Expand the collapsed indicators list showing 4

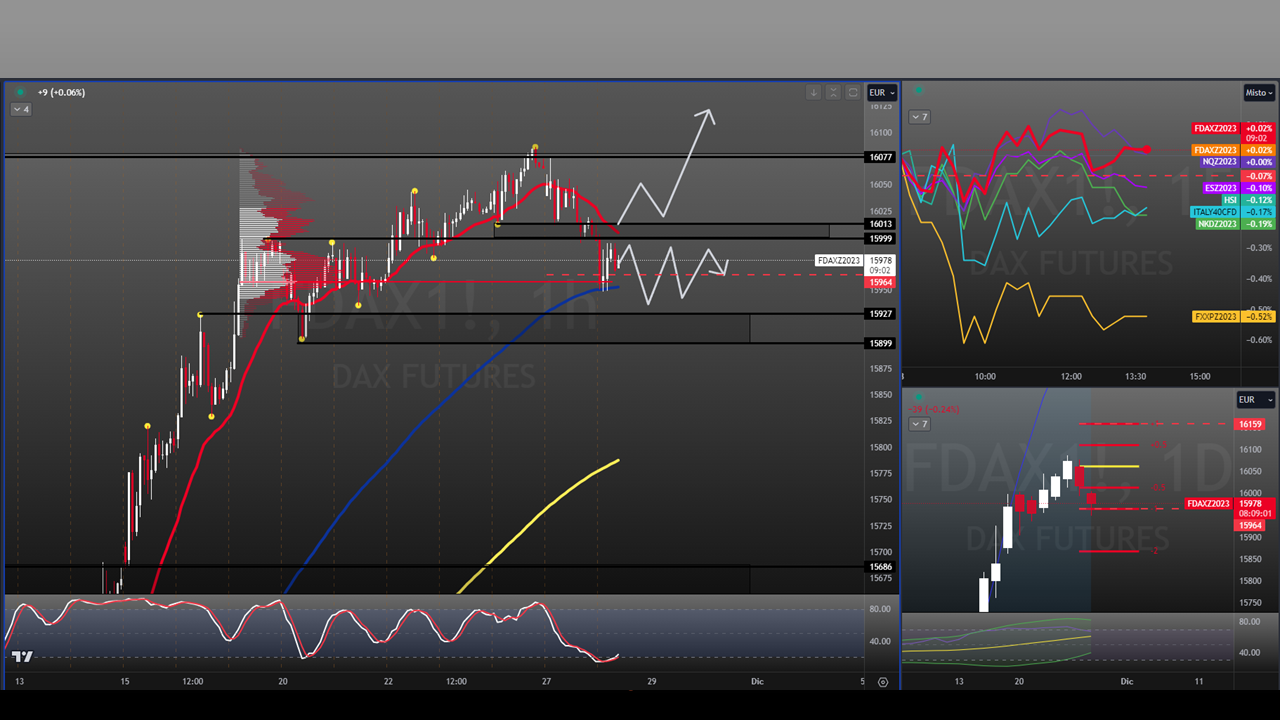[x=21, y=109]
